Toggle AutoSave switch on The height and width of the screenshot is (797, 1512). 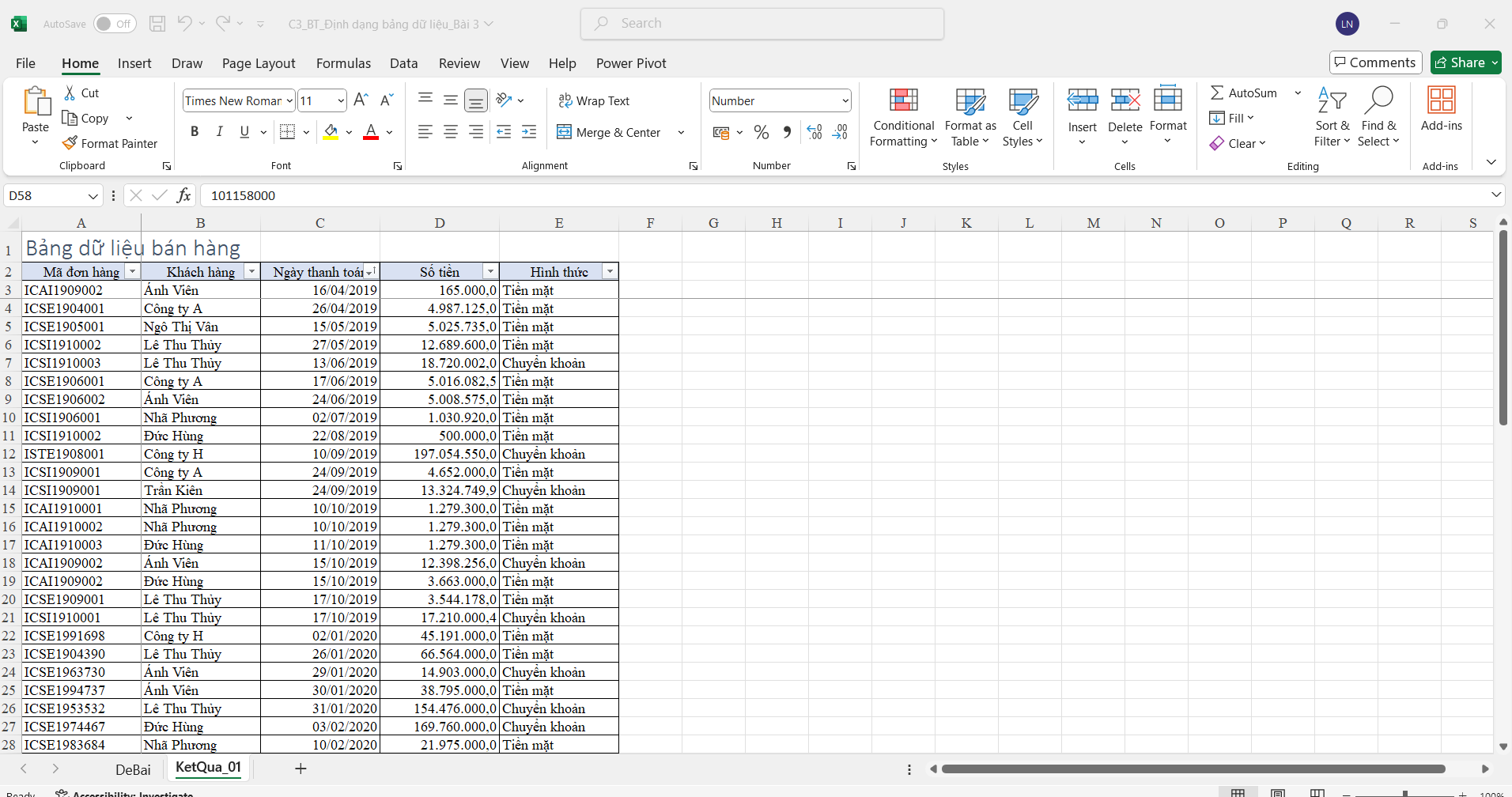114,24
